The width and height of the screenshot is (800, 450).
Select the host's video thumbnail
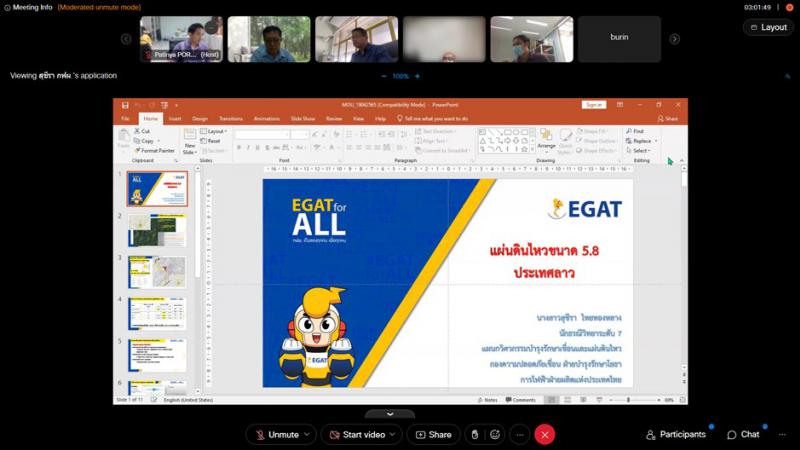(182, 39)
